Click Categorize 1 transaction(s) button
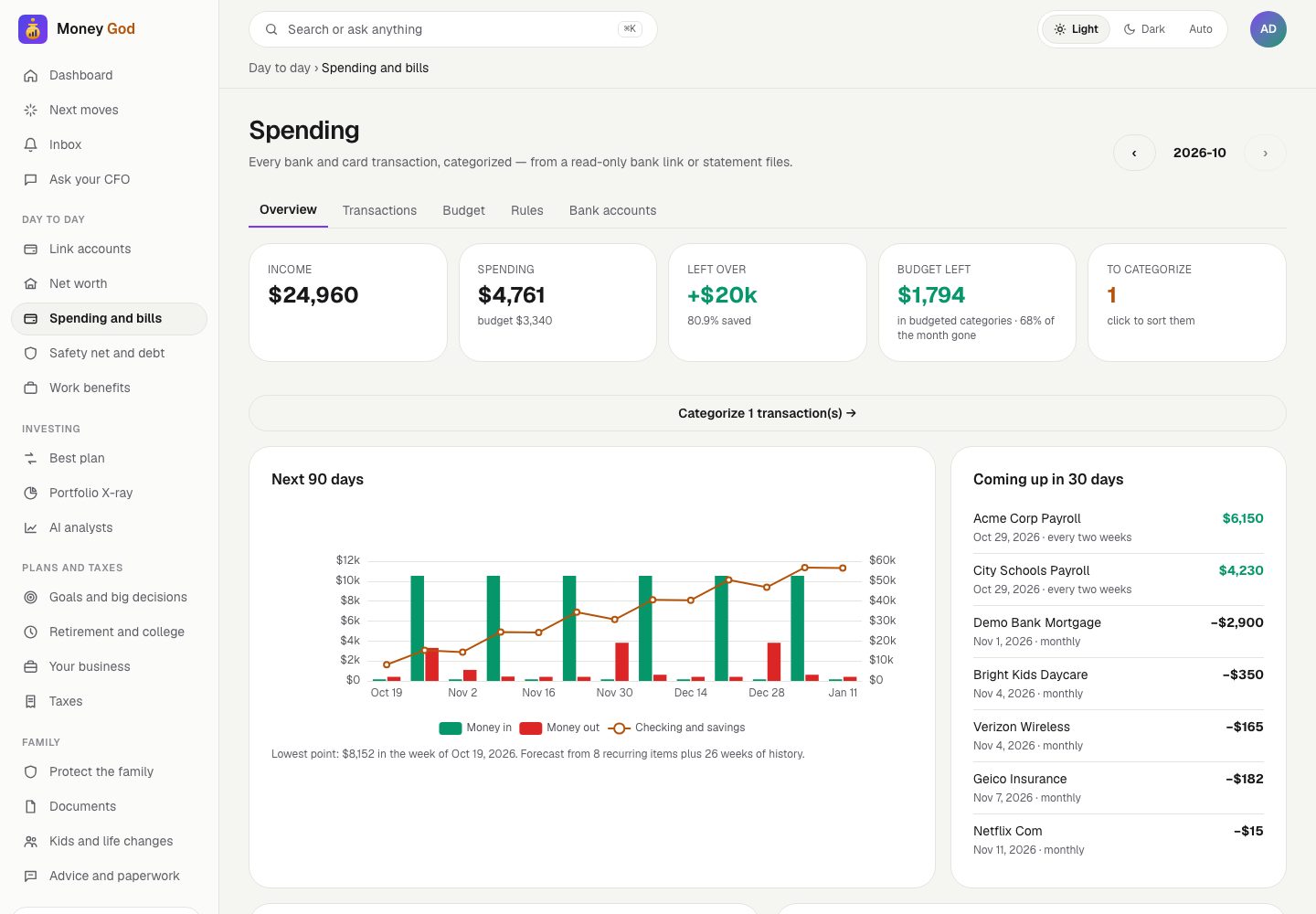 [768, 413]
